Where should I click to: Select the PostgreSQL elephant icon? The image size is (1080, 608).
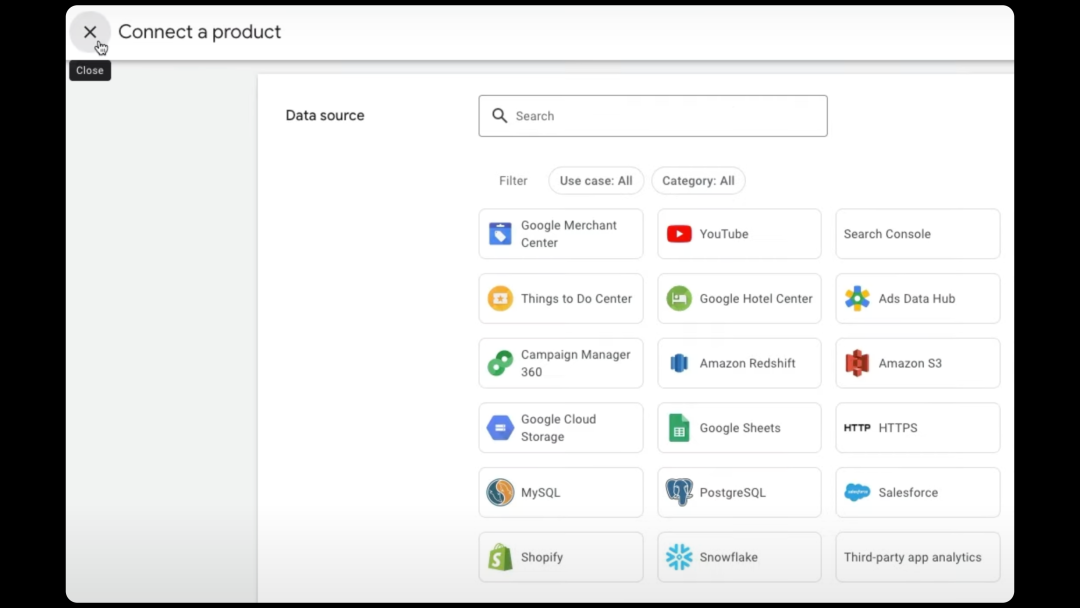point(679,492)
